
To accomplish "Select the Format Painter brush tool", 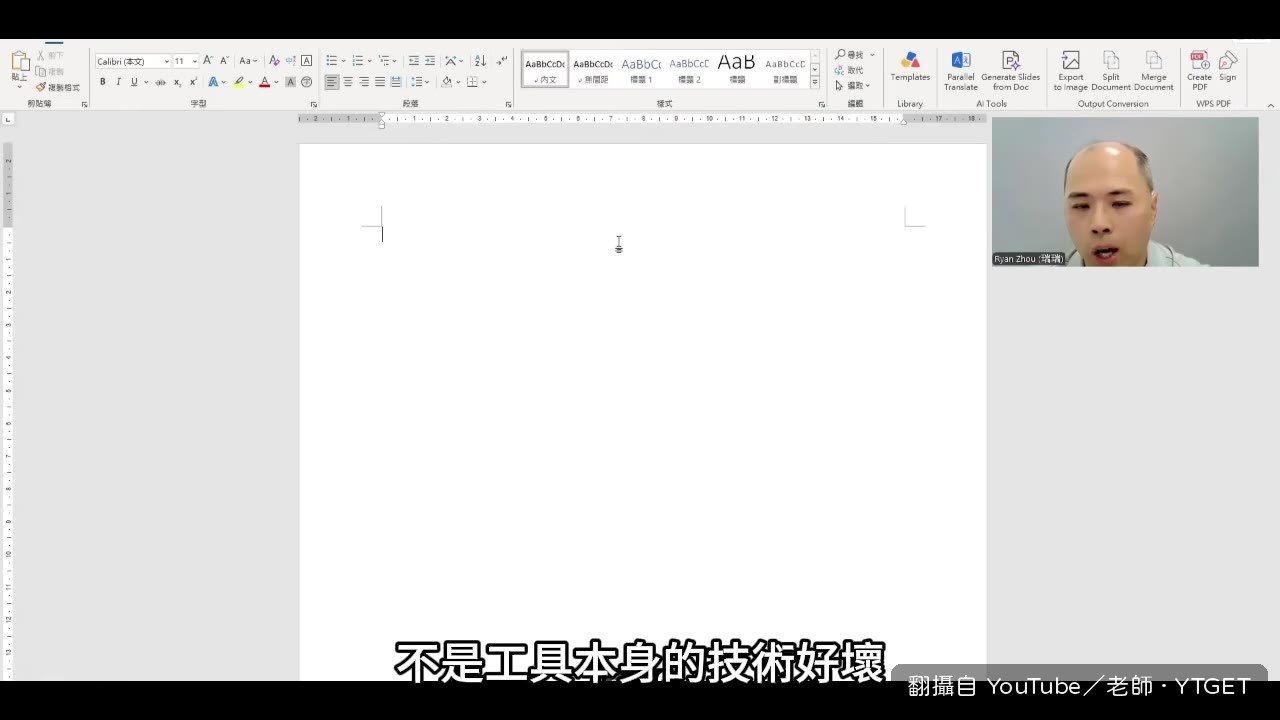I will point(57,87).
